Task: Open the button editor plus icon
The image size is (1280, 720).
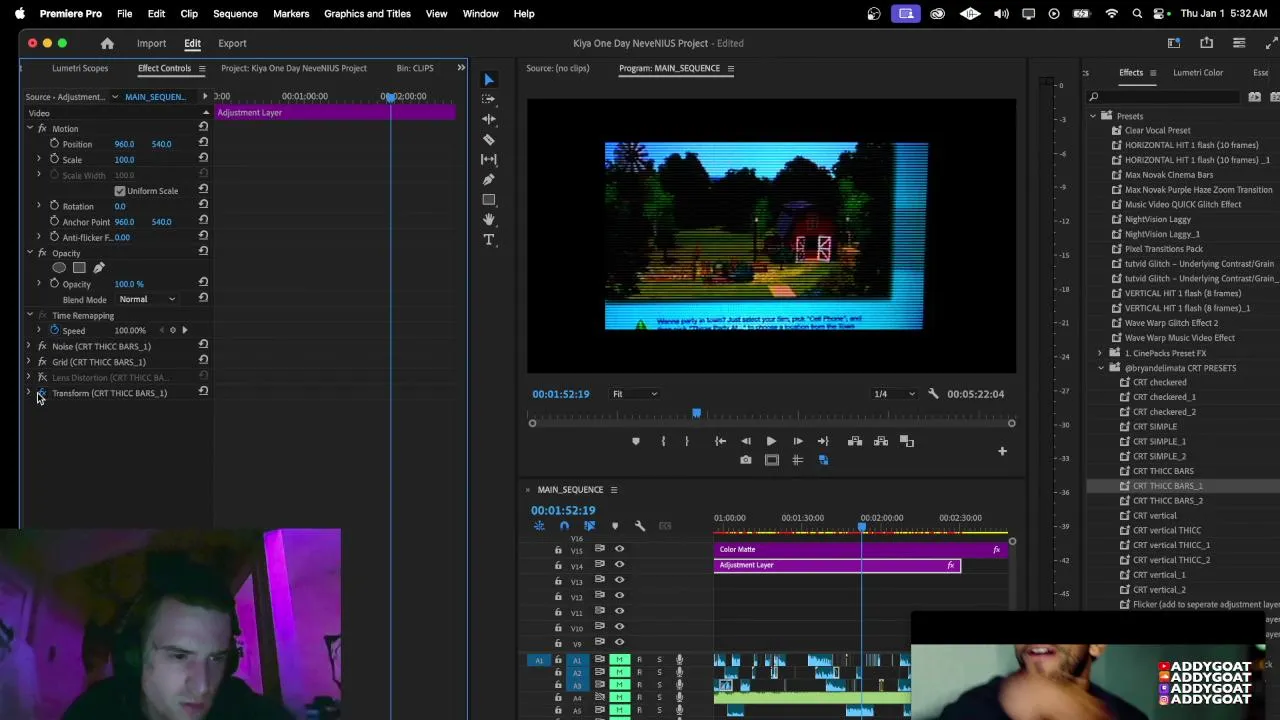Action: point(1002,451)
